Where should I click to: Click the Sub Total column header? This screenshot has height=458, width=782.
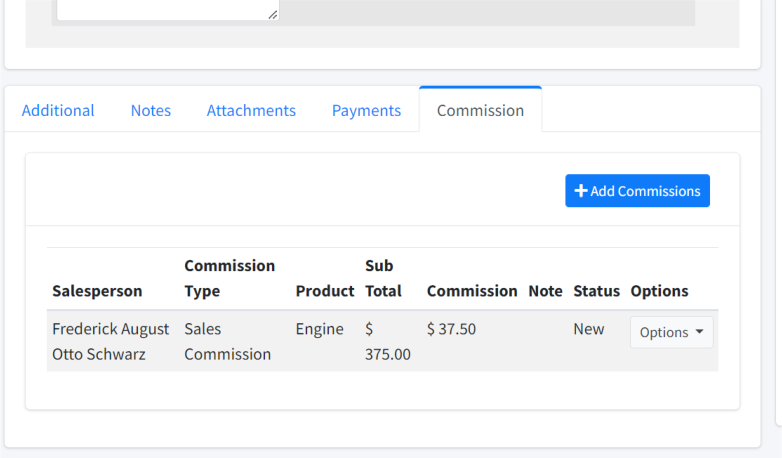[383, 278]
